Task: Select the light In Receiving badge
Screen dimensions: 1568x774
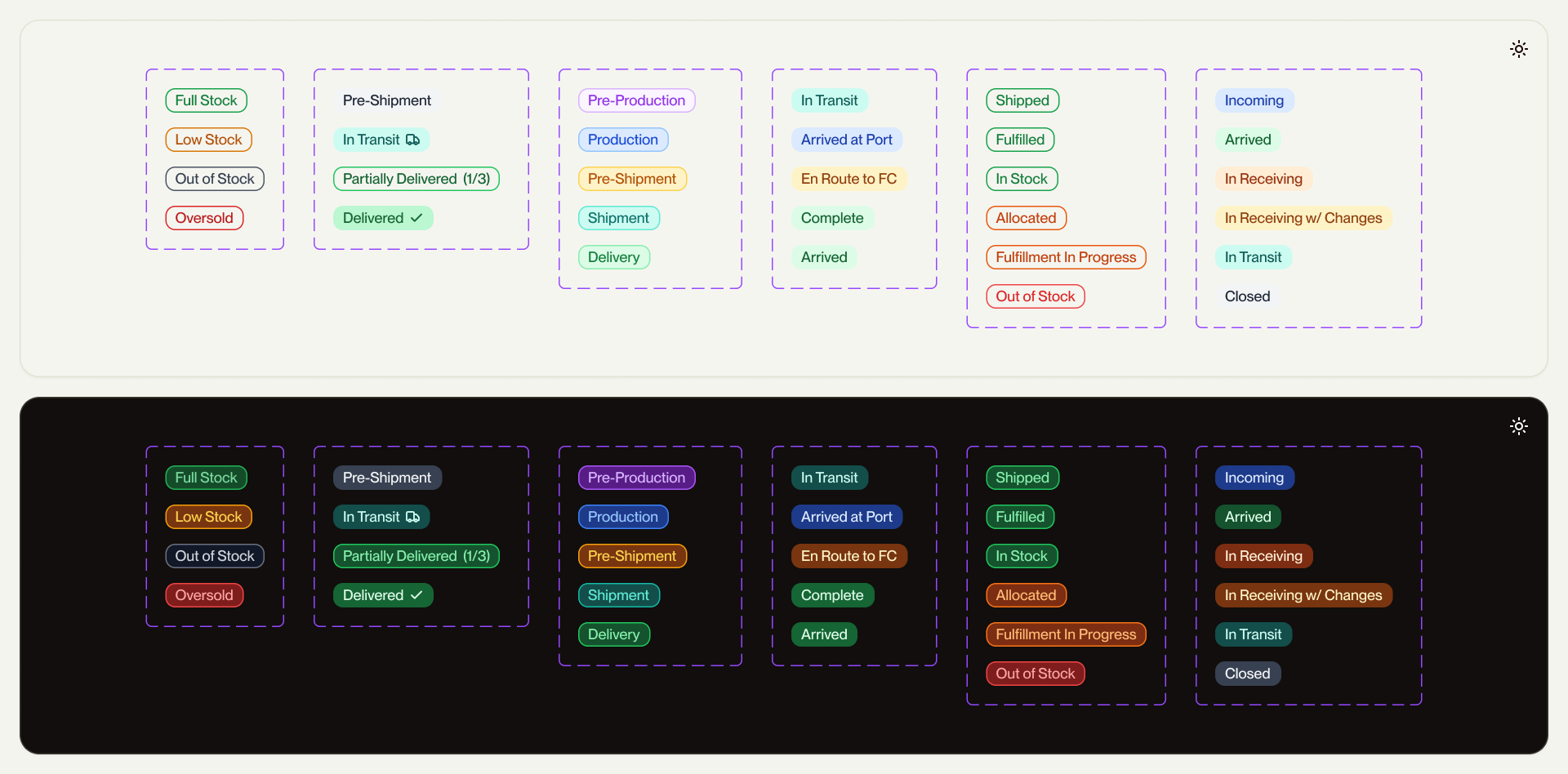Action: tap(1264, 179)
